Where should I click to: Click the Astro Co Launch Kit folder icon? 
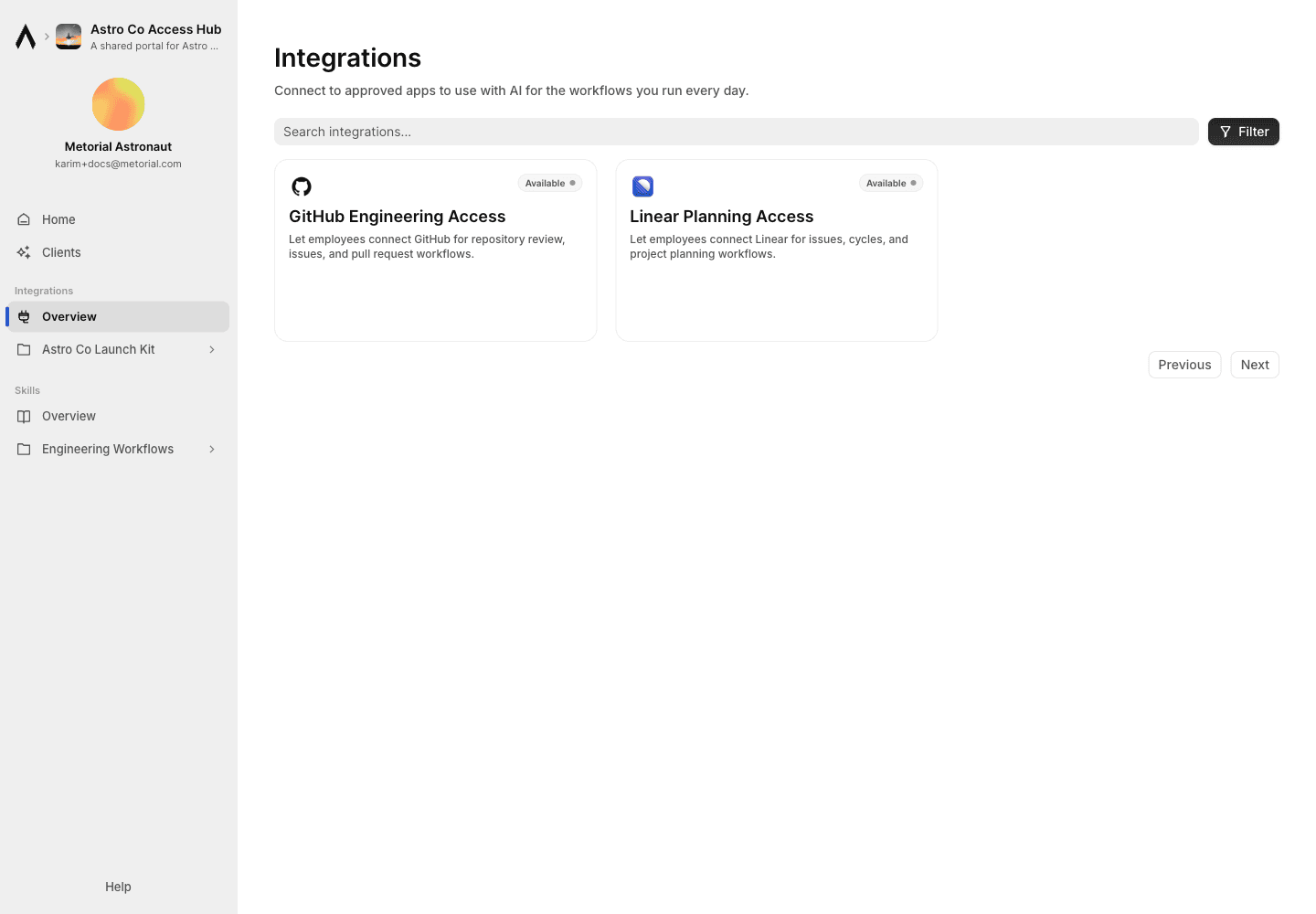(24, 349)
